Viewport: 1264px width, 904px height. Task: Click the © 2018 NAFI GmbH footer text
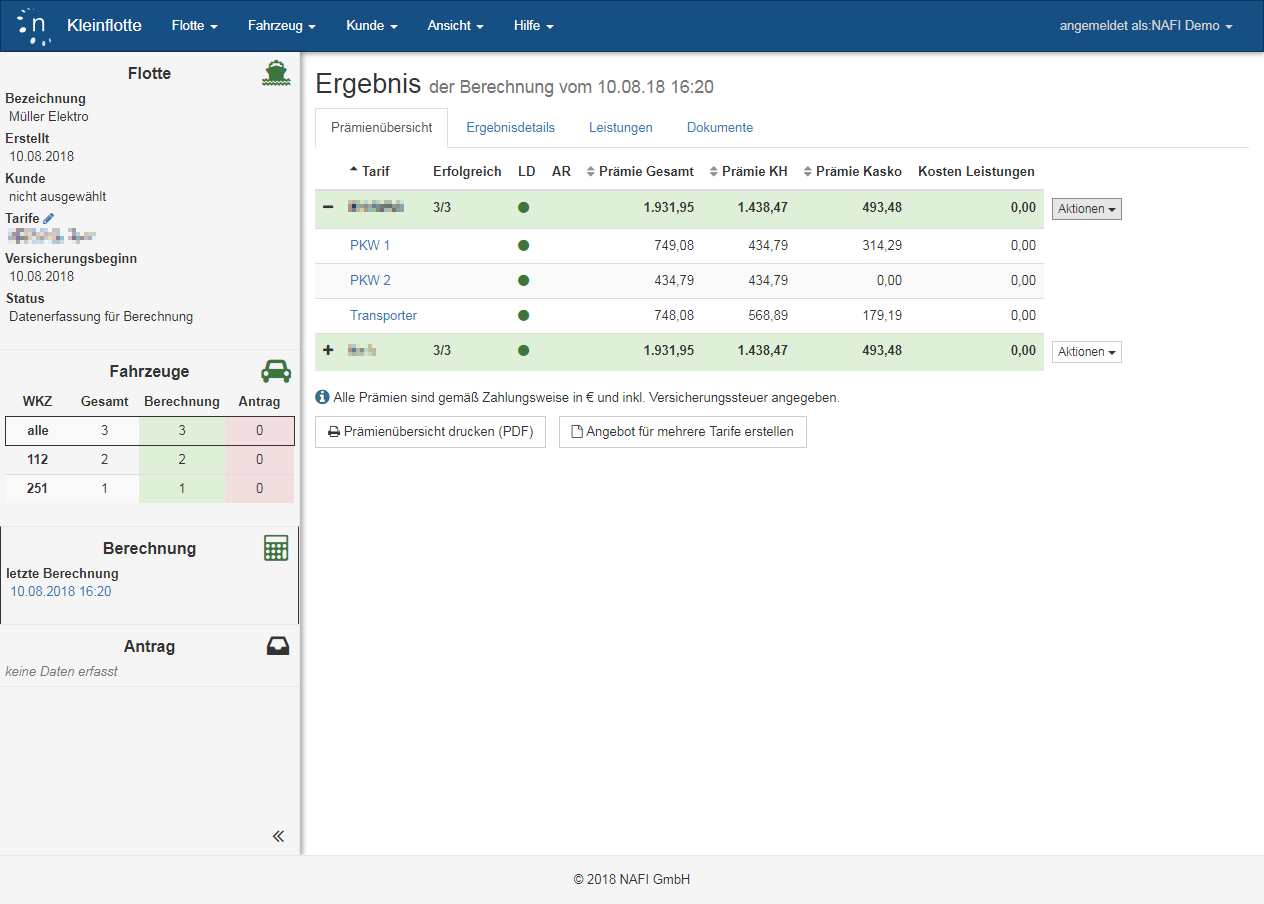[632, 879]
